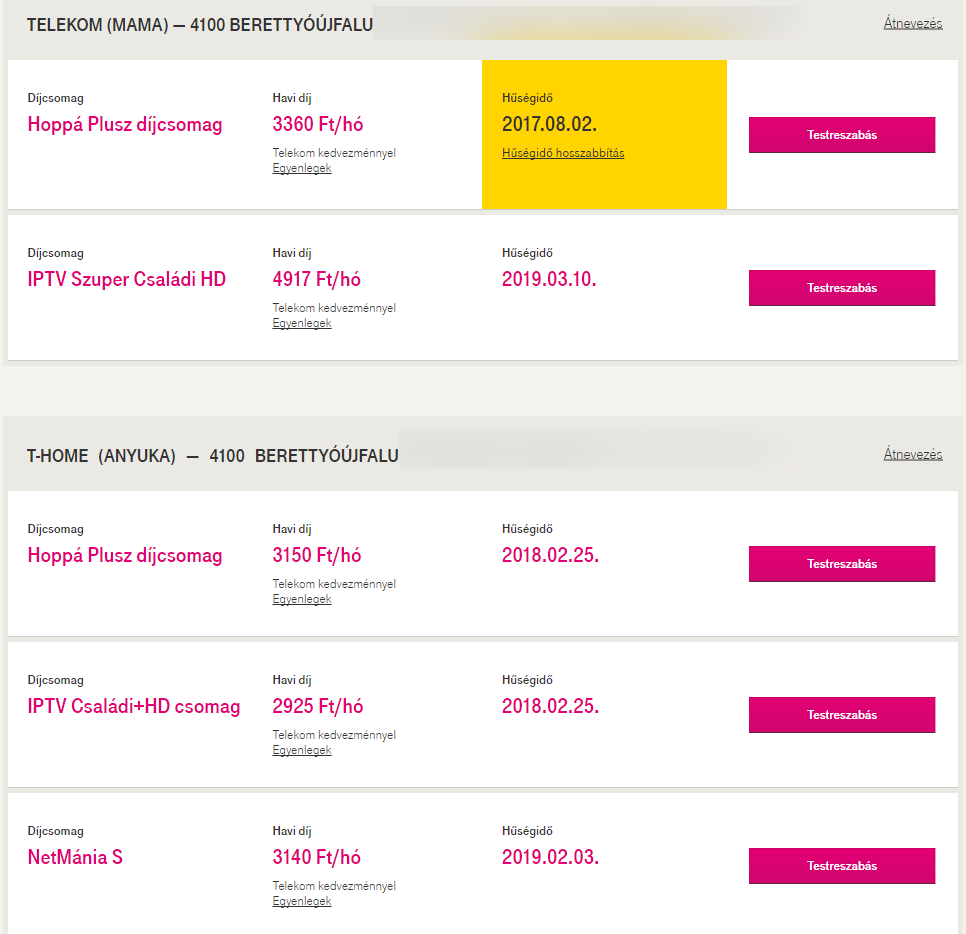966x934 pixels.
Task: Click Testreszabás for the 3150 Ft/hó Hoppá Plusz
Action: tap(841, 564)
